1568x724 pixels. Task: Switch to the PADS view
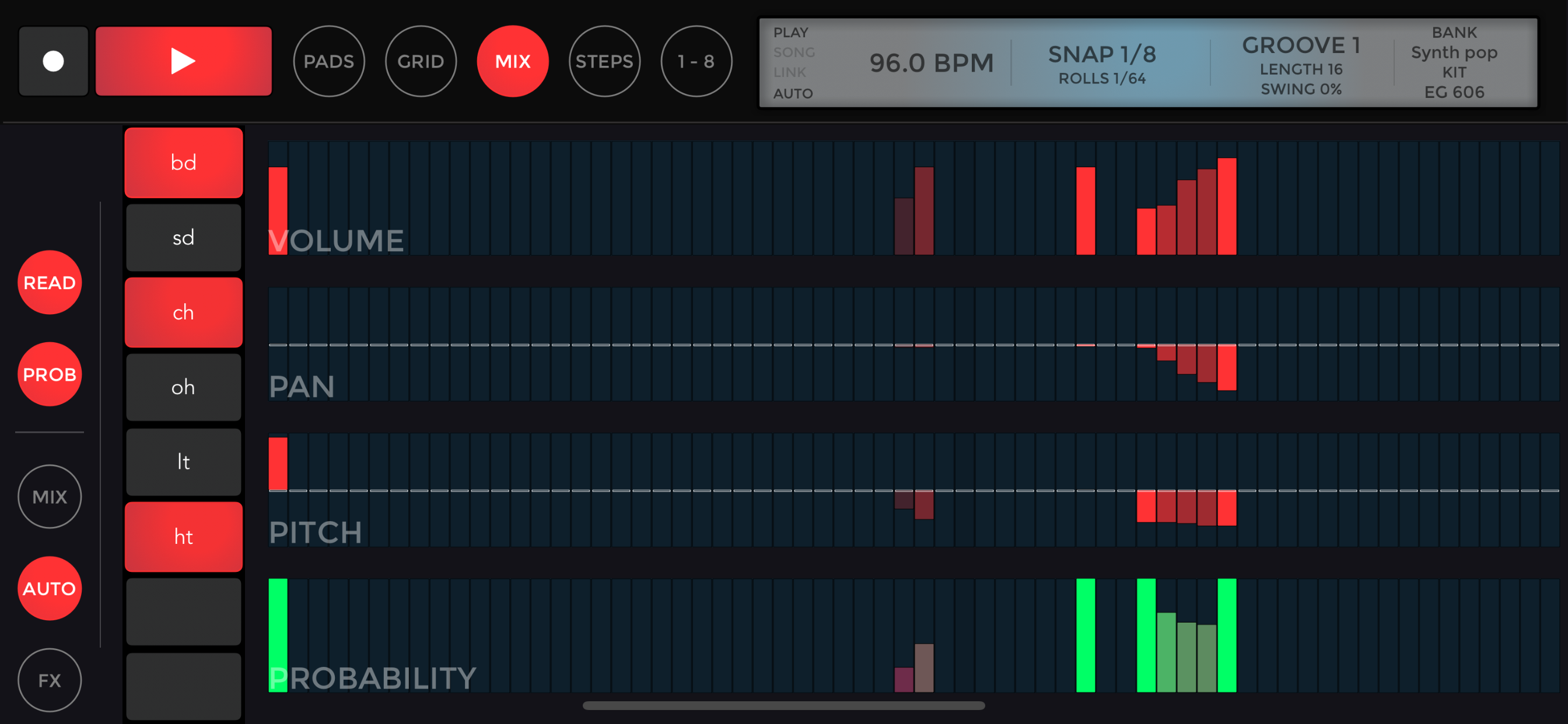click(x=328, y=61)
